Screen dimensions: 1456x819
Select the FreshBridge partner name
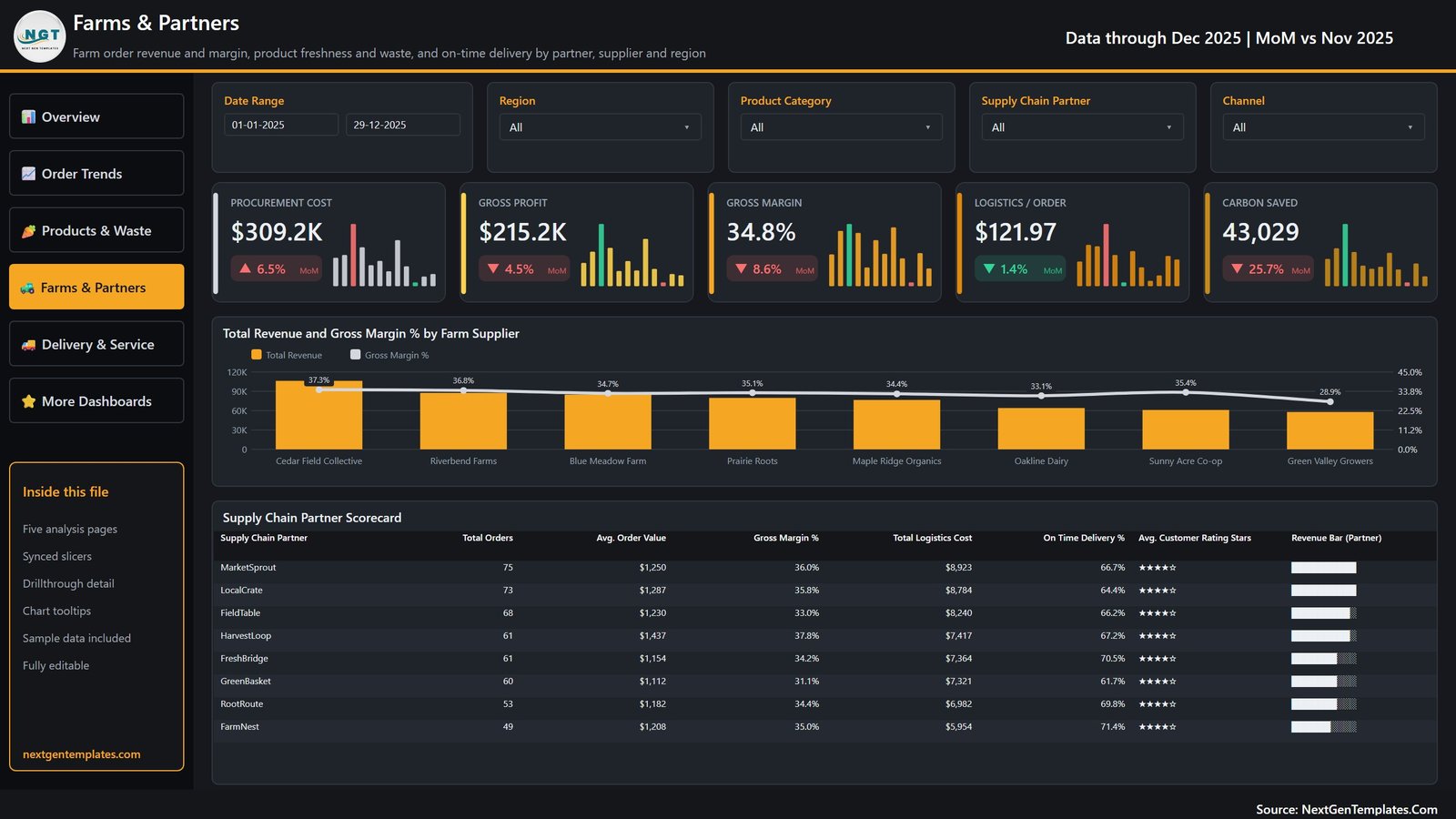(x=244, y=659)
